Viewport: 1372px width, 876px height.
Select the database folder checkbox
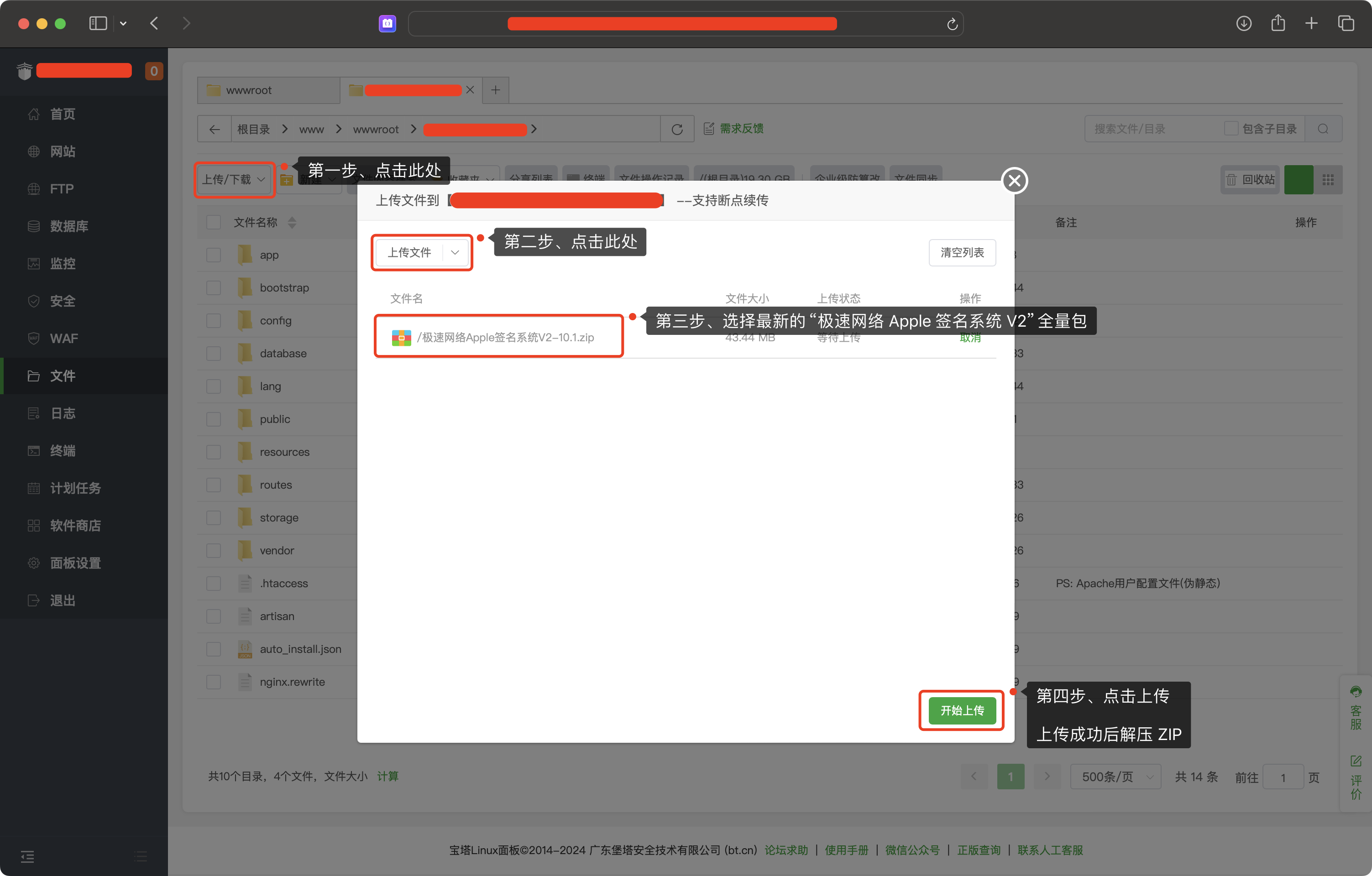214,353
